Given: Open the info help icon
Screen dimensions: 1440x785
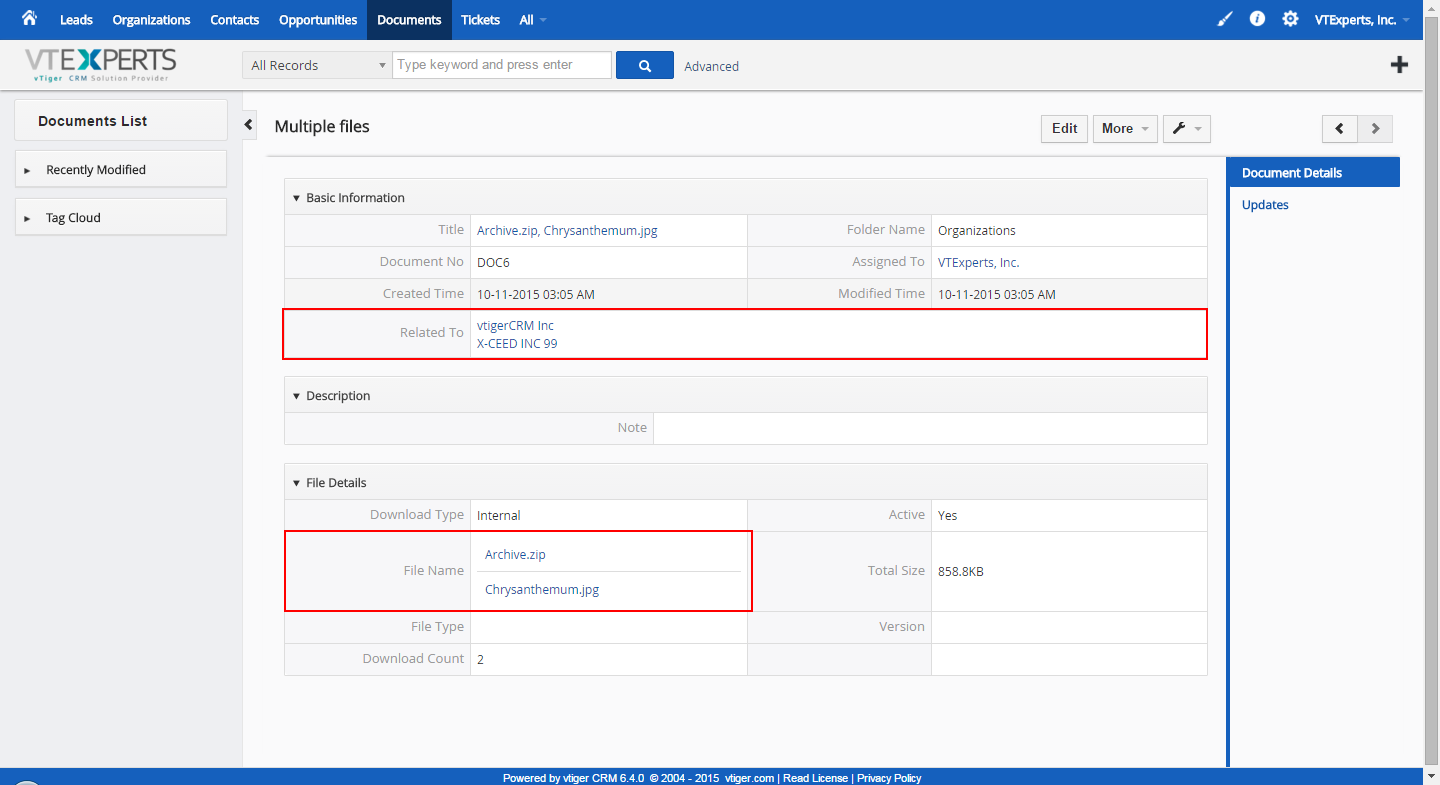Looking at the screenshot, I should pos(1258,19).
